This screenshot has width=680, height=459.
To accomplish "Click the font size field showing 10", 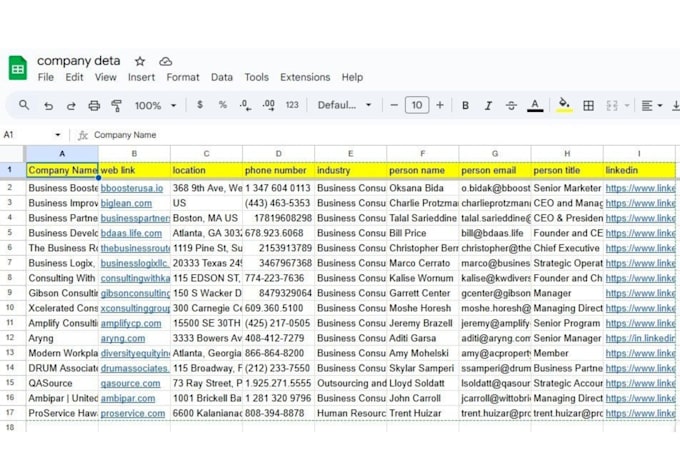I will [x=417, y=105].
